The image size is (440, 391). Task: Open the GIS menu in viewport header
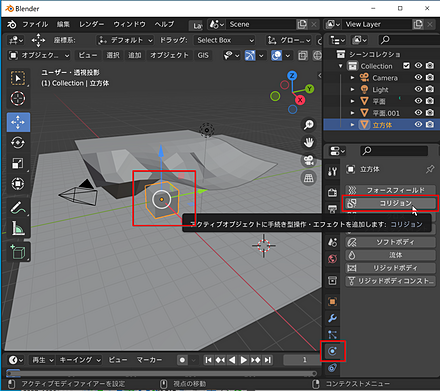point(203,55)
